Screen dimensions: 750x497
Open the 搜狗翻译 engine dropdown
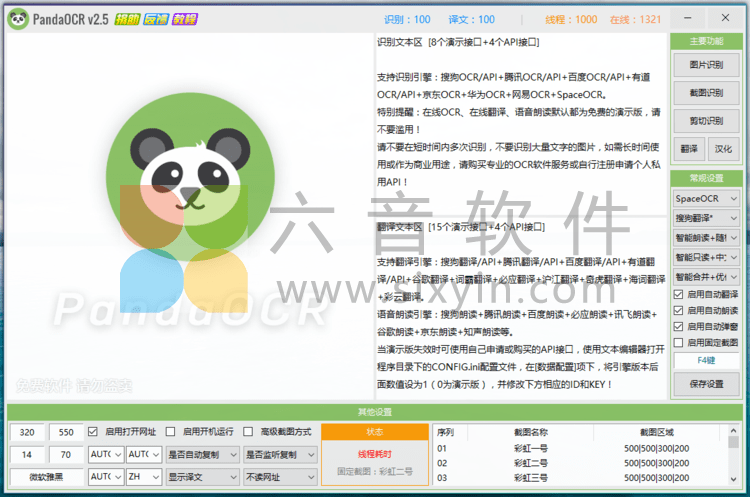click(x=706, y=218)
